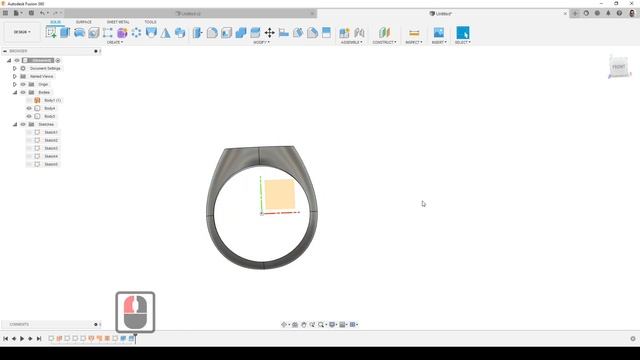
Task: Click the Select tool icon
Action: tap(462, 33)
